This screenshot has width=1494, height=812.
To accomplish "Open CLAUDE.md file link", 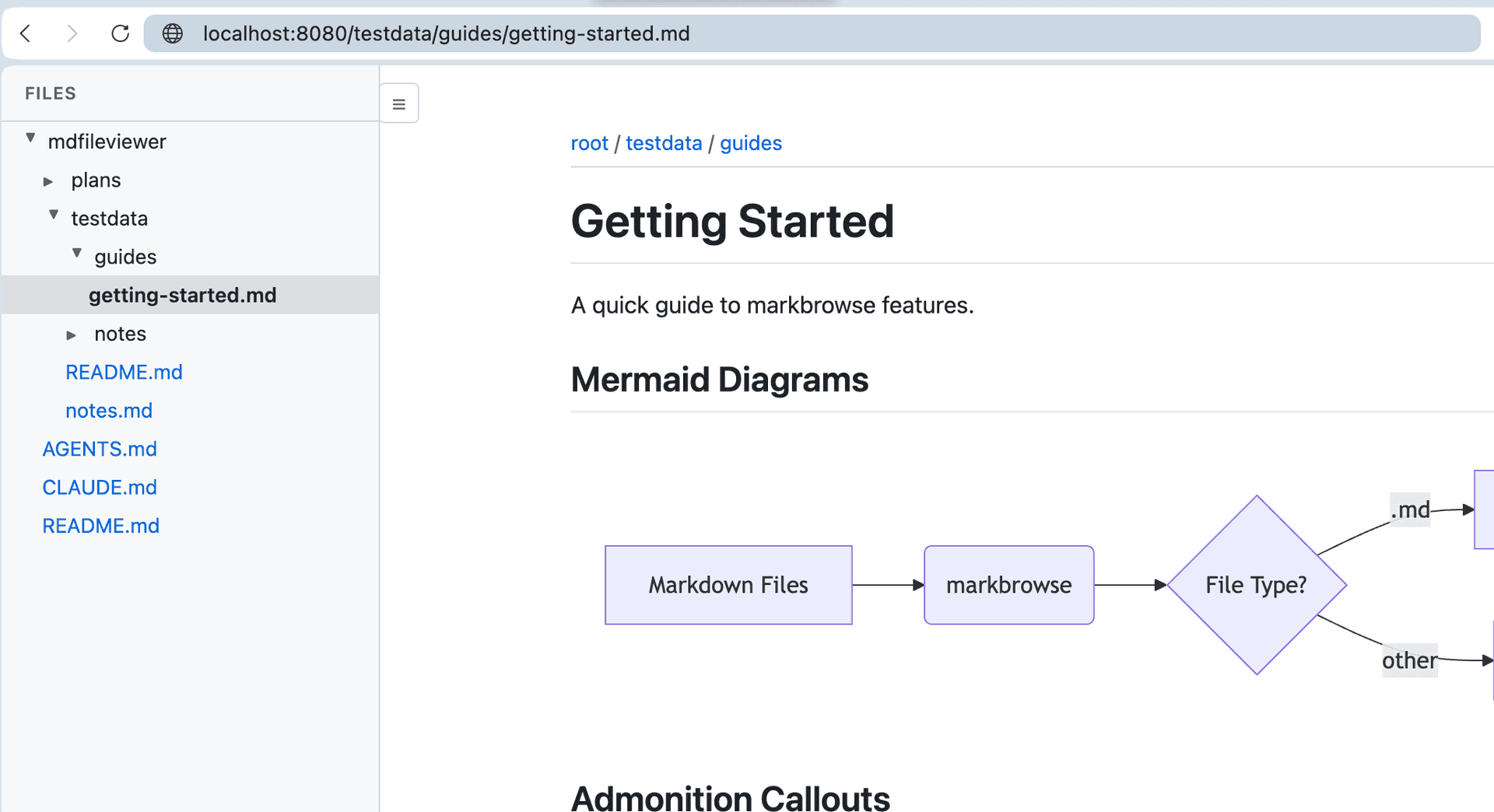I will (100, 487).
